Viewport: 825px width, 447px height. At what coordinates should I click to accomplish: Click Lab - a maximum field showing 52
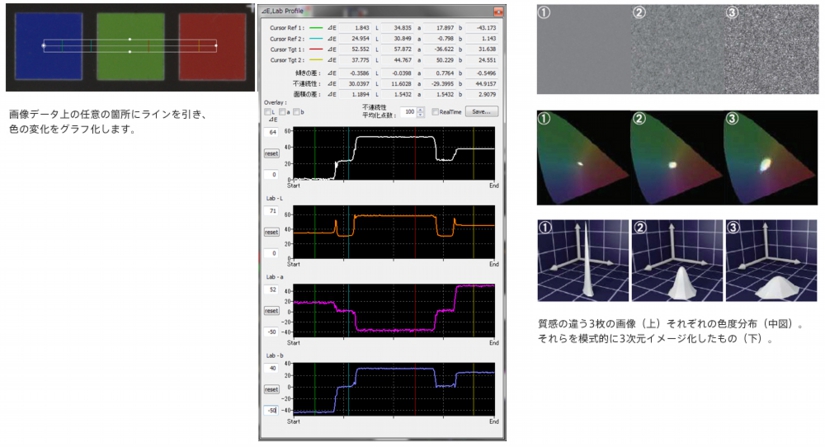(271, 289)
